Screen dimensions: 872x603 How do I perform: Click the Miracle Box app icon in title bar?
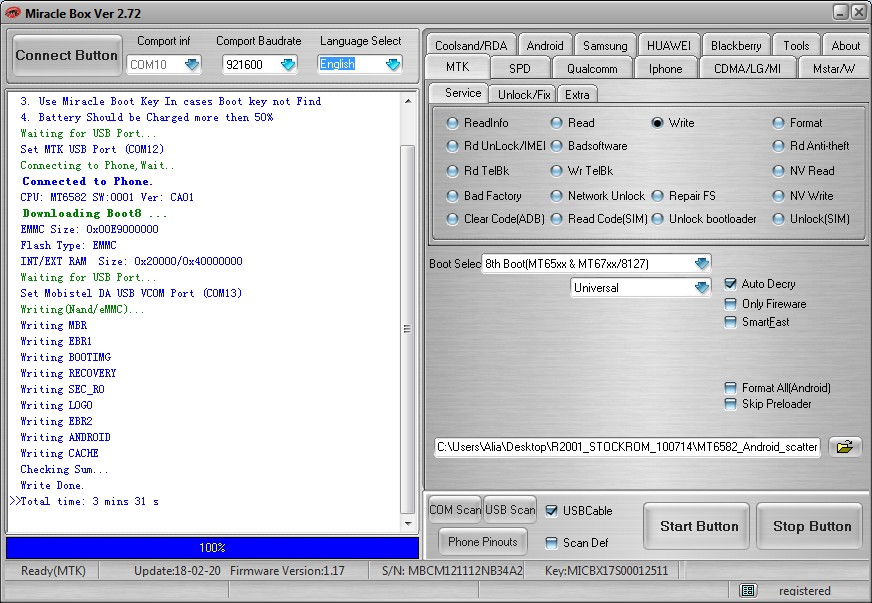(12, 13)
